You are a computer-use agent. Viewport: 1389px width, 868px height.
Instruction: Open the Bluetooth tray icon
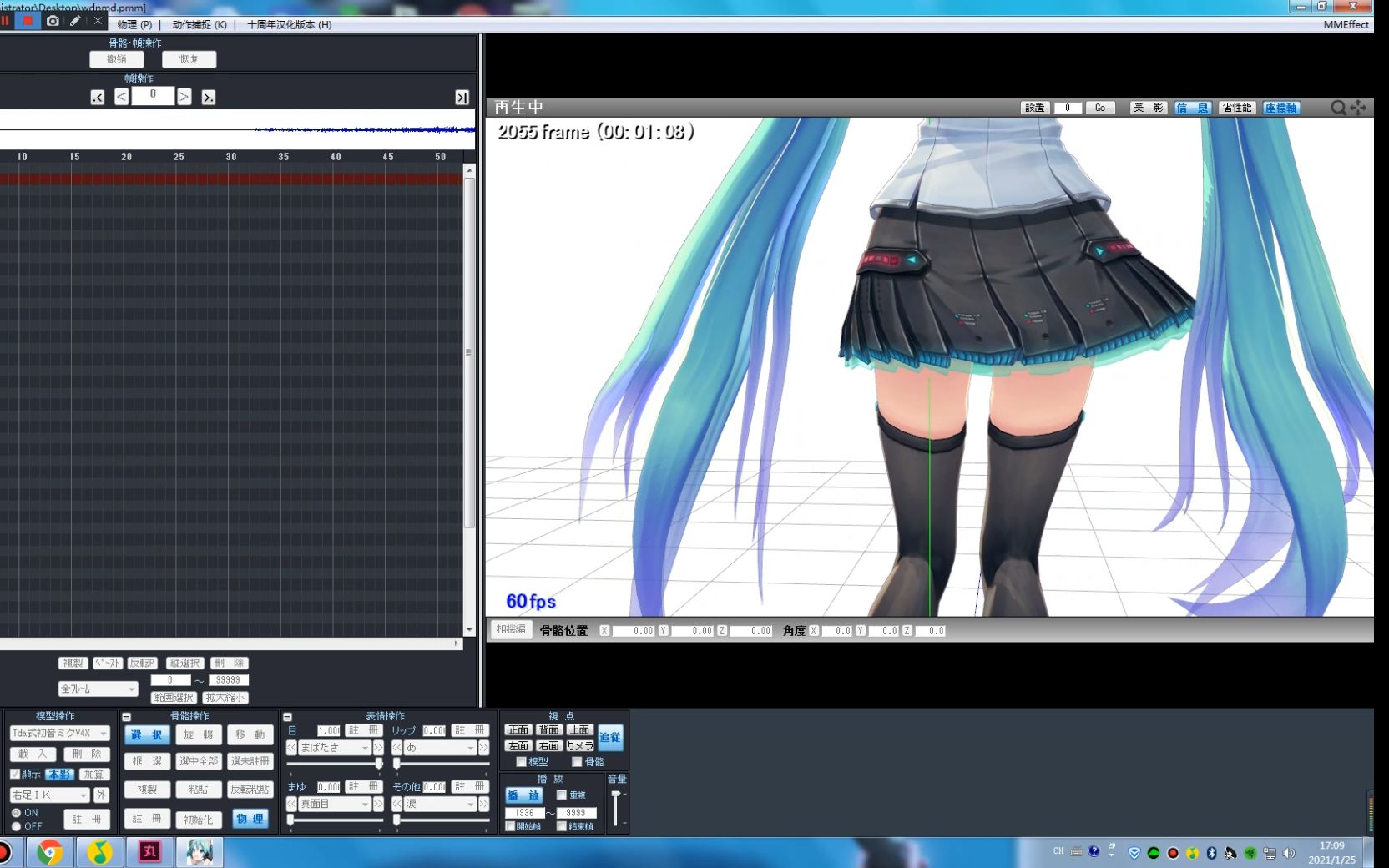[x=1211, y=853]
